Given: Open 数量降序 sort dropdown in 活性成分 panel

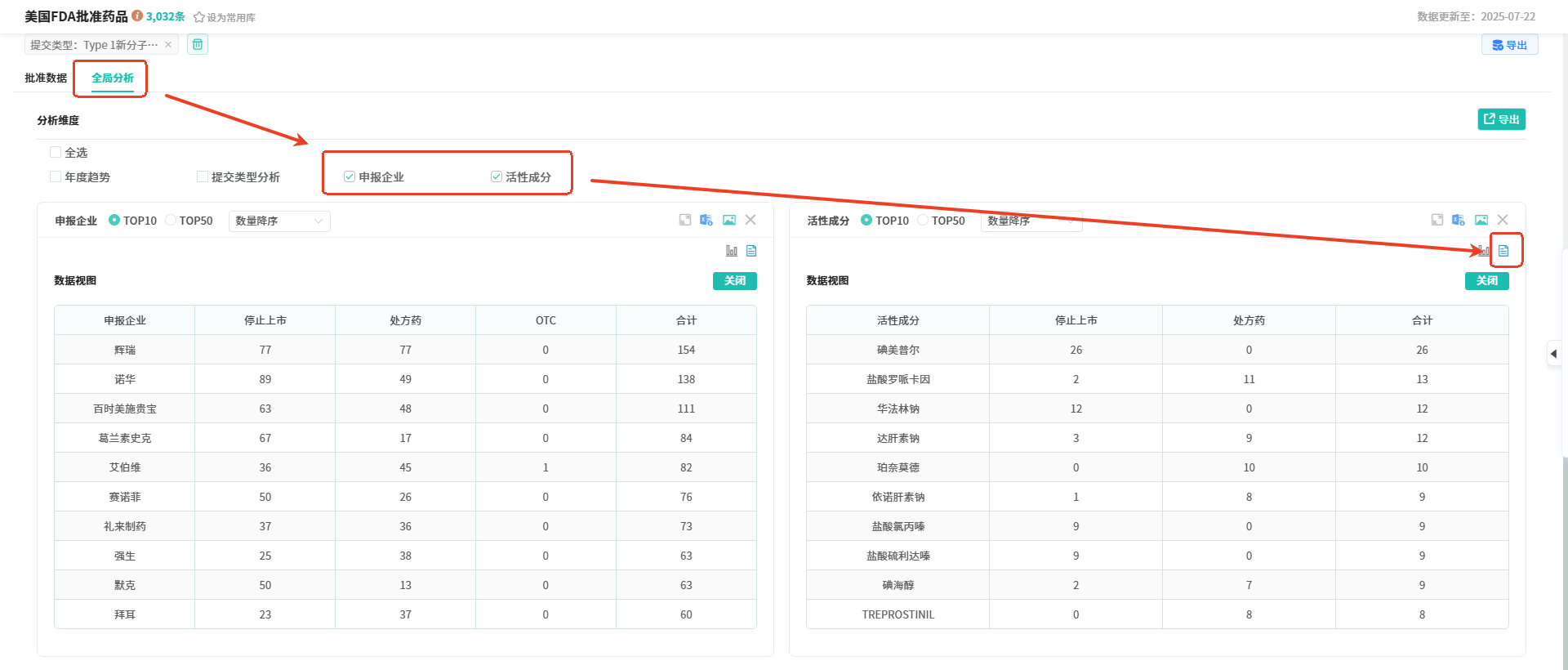Looking at the screenshot, I should [x=1031, y=221].
